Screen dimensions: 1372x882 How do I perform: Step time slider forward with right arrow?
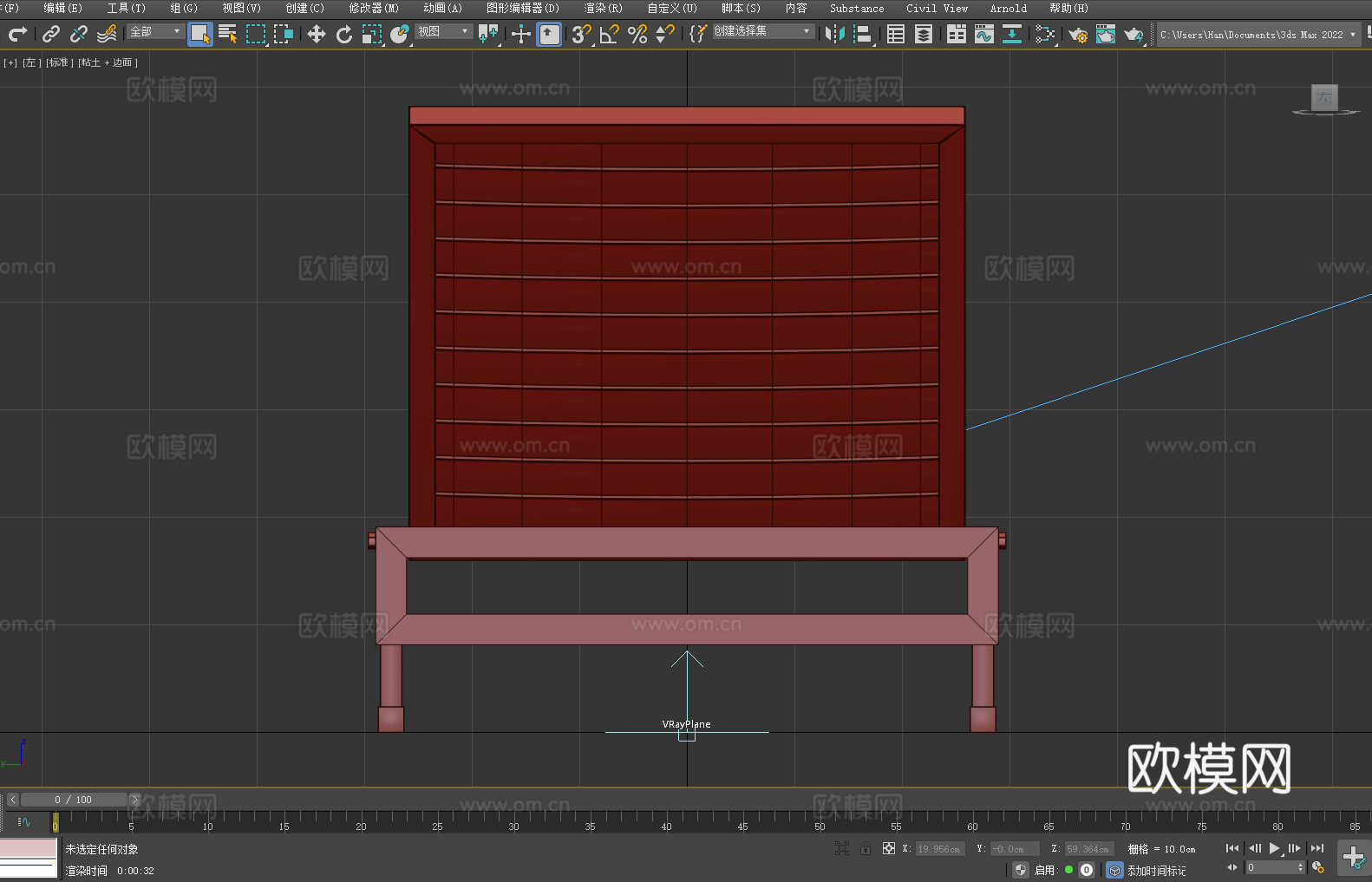(134, 800)
